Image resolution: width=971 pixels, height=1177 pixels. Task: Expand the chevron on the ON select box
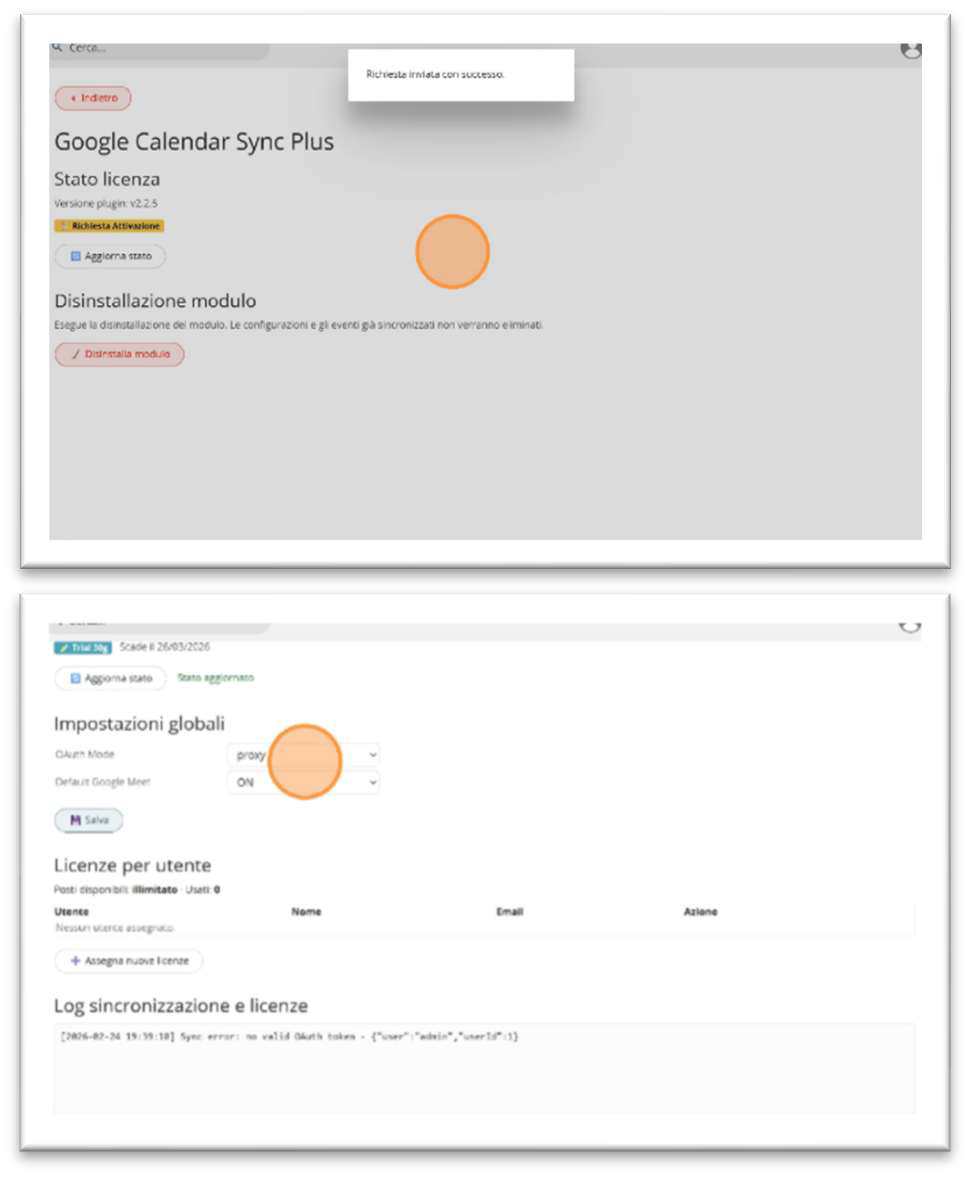(x=372, y=782)
